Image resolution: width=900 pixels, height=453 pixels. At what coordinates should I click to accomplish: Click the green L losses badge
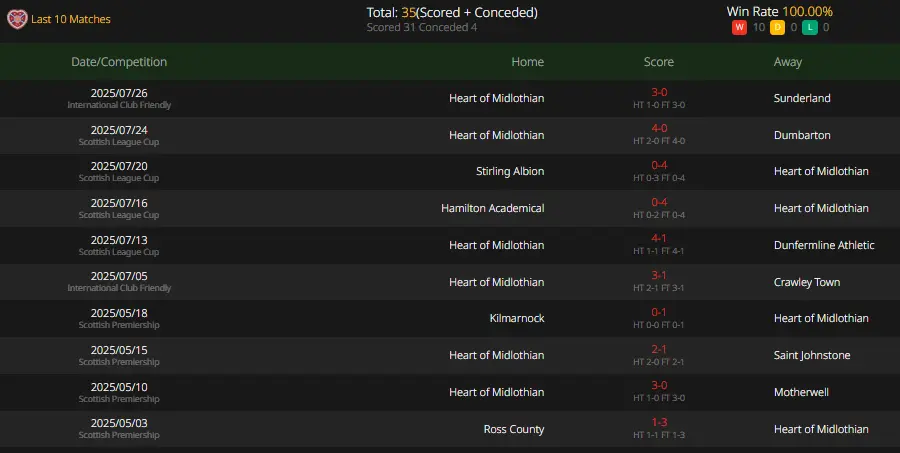tap(809, 27)
